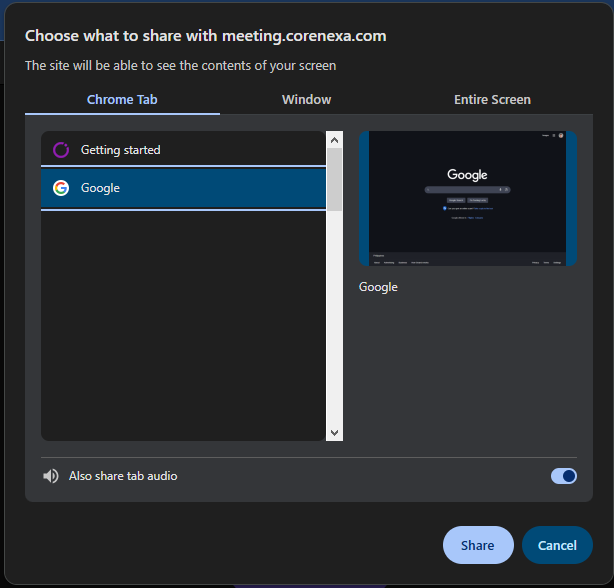This screenshot has height=588, width=614.
Task: Click empty area of the tab list
Action: click(x=183, y=330)
